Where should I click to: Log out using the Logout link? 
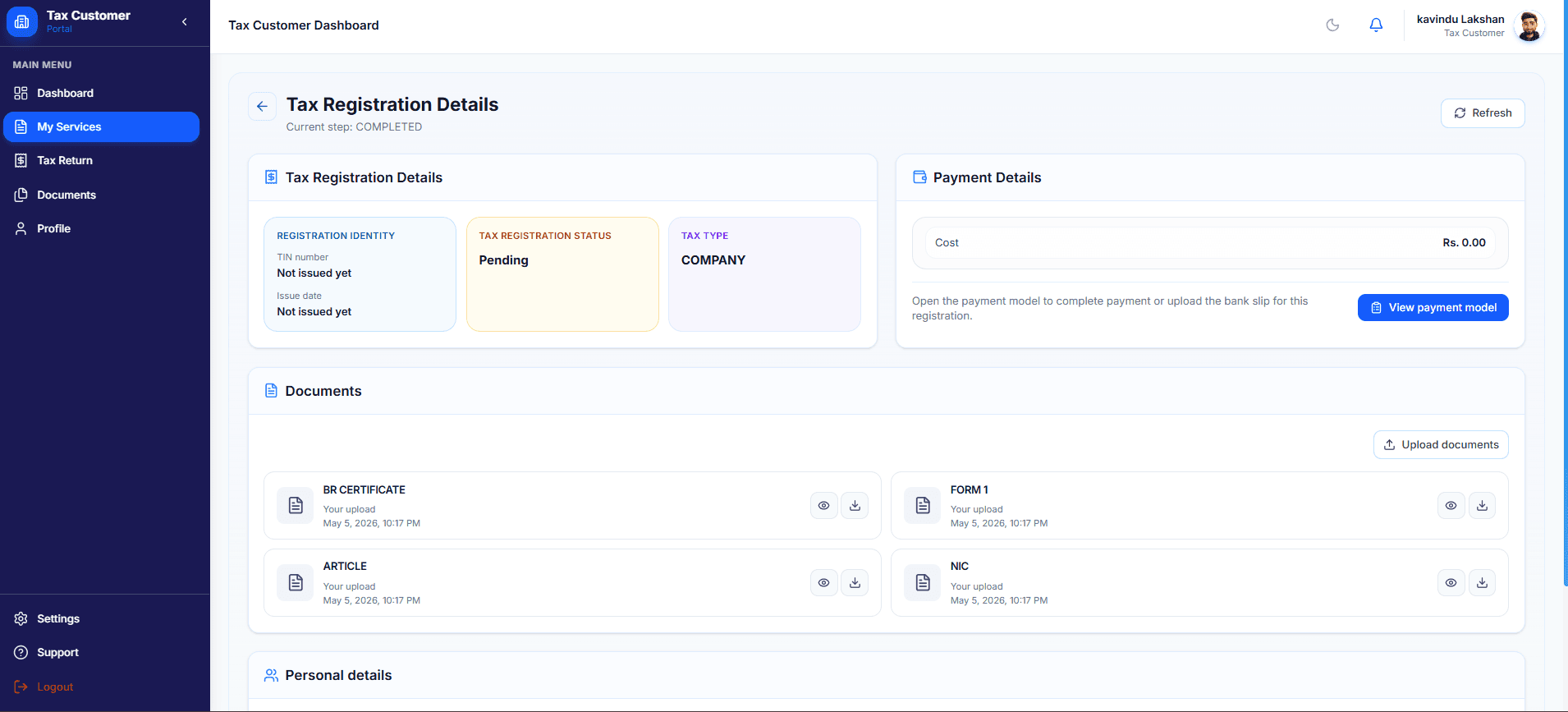(x=102, y=687)
